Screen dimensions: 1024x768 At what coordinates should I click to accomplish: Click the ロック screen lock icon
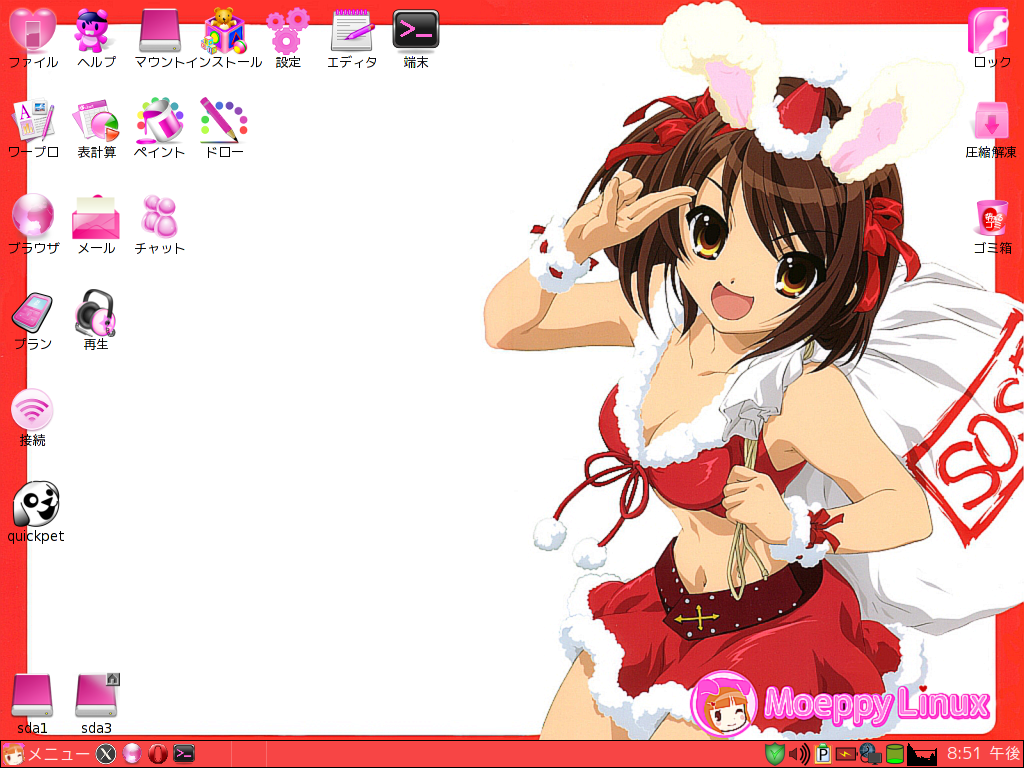click(x=991, y=31)
